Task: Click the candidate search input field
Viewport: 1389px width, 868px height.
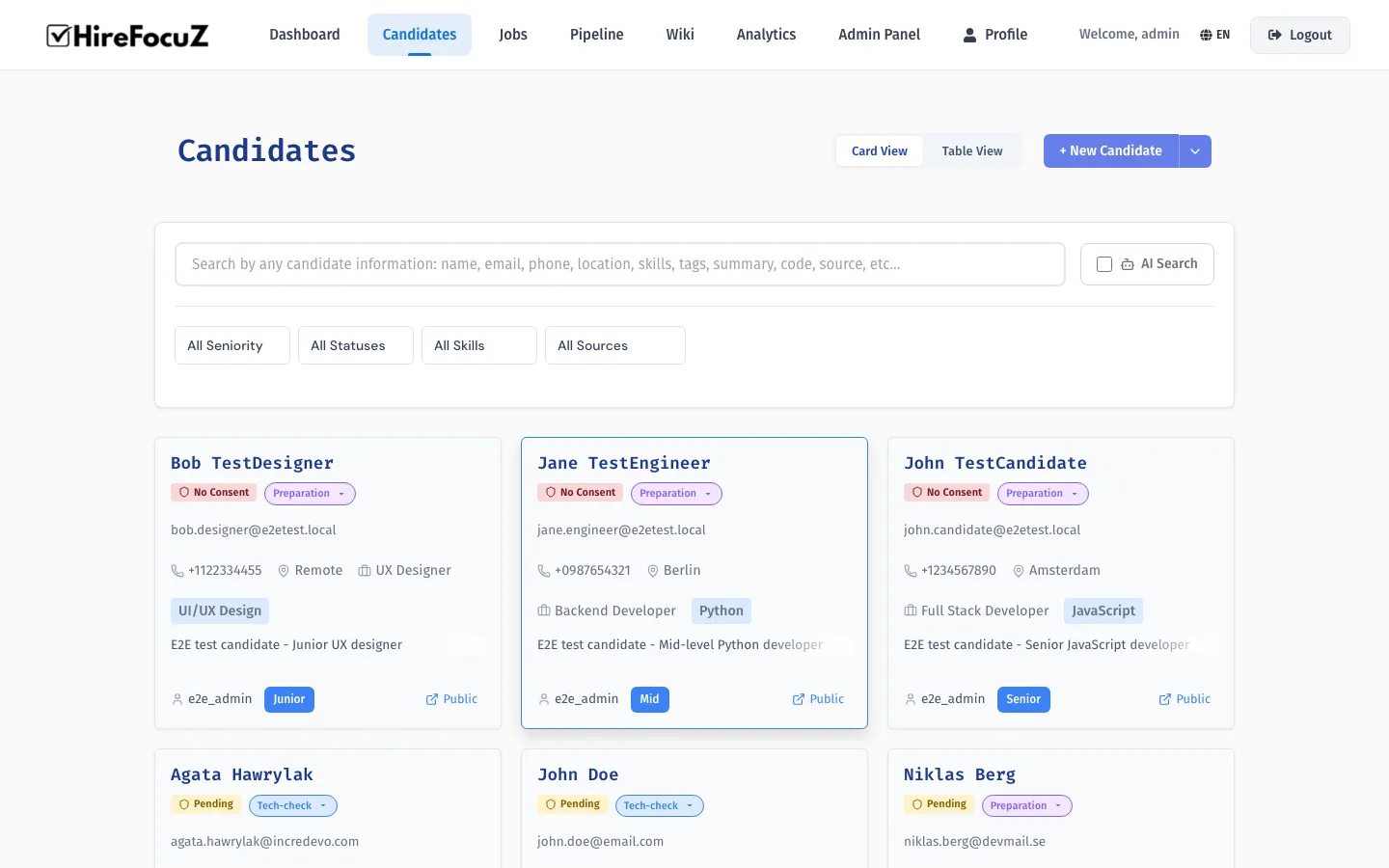Action: [620, 263]
